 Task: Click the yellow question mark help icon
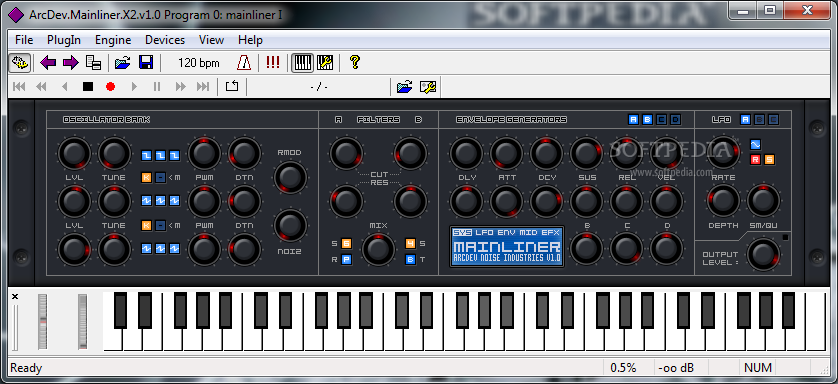pos(354,62)
